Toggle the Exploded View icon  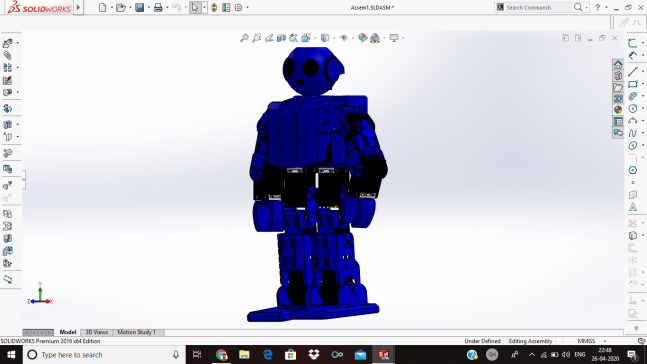(7, 186)
